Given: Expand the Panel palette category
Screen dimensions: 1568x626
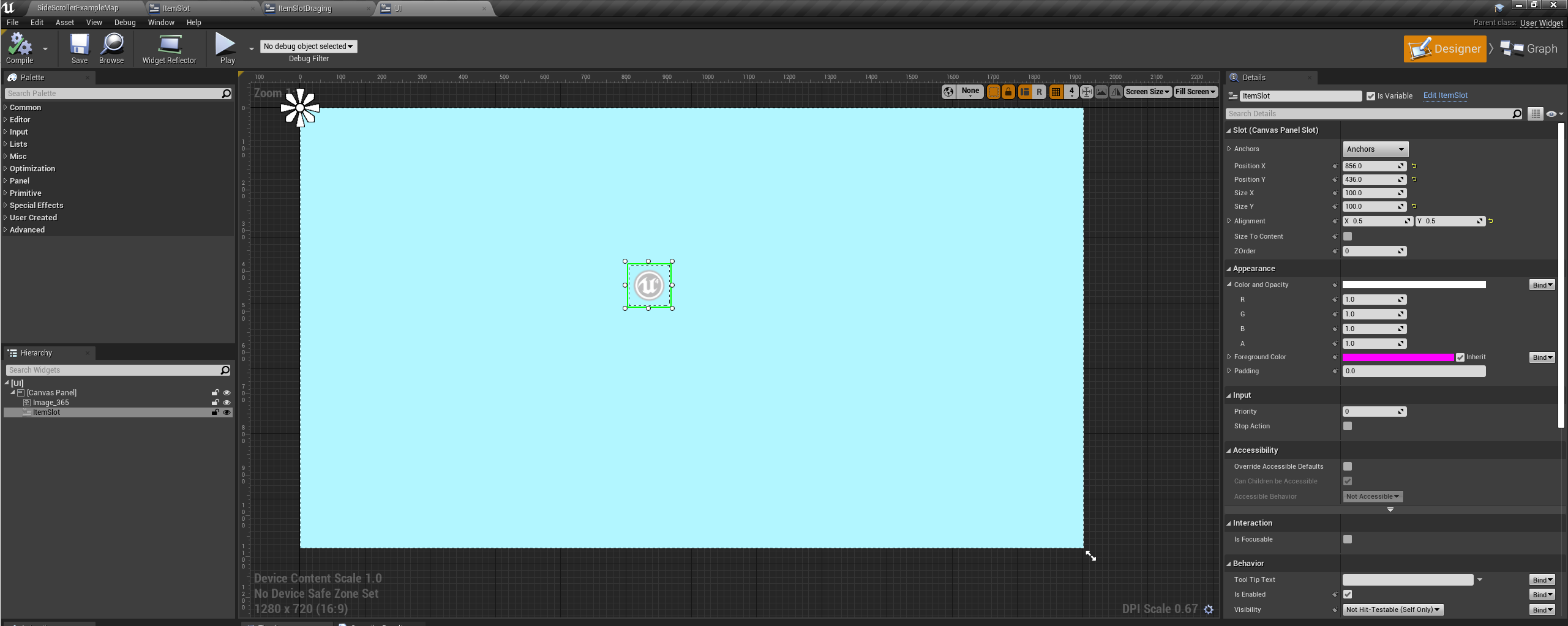Looking at the screenshot, I should [x=19, y=181].
